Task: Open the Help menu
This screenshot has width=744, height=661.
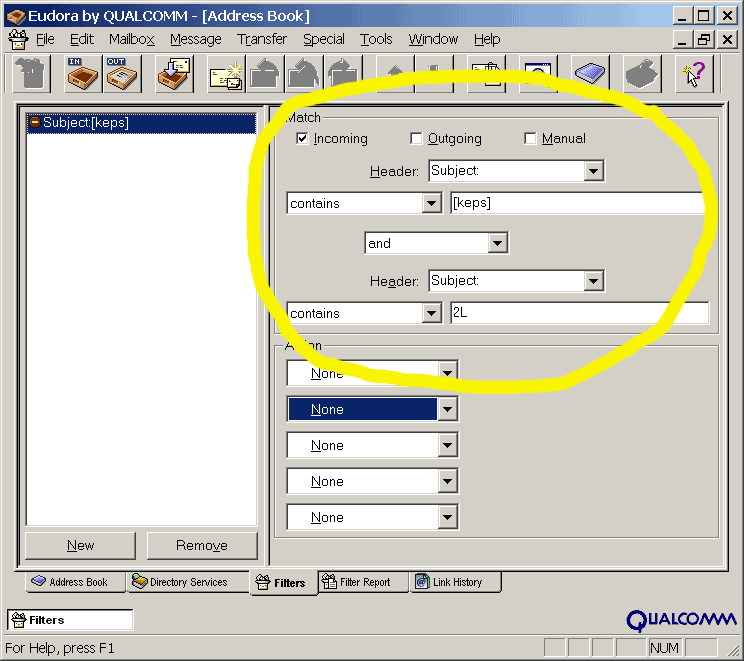Action: tap(487, 39)
